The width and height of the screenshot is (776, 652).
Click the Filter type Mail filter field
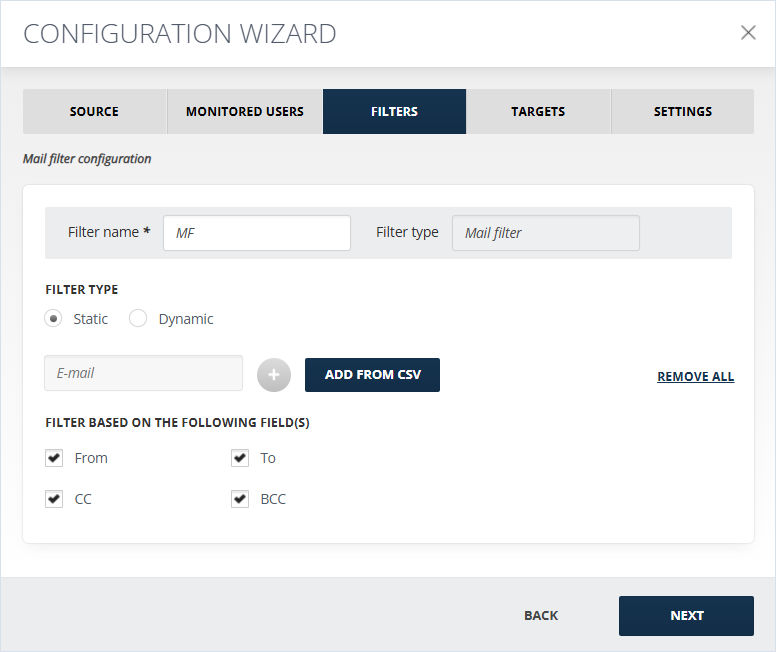point(546,233)
